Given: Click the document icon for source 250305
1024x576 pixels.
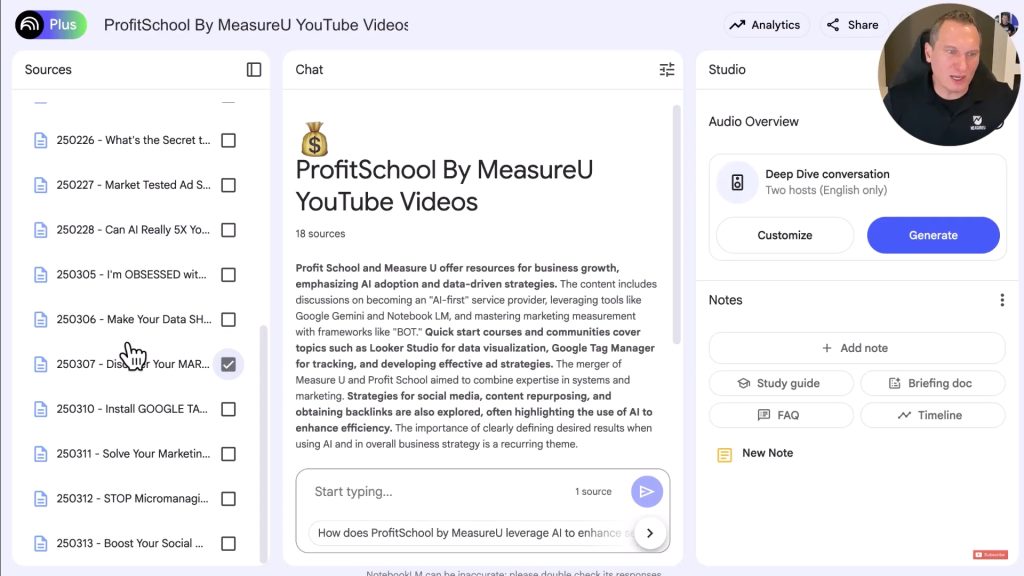Looking at the screenshot, I should (x=40, y=275).
